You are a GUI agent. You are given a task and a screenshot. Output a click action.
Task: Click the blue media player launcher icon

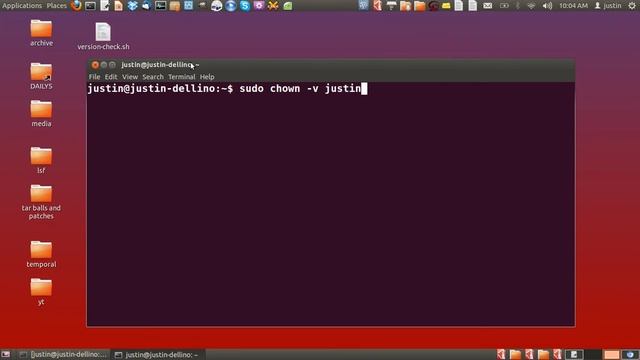[x=231, y=6]
